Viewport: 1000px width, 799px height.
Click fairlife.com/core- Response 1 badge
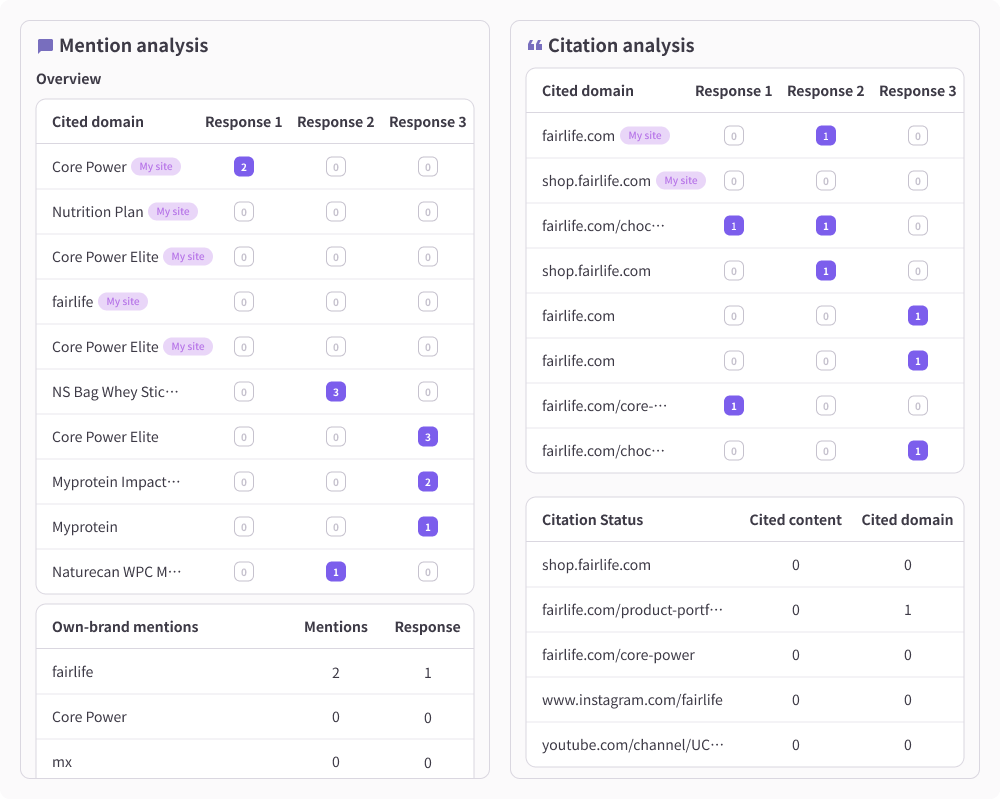734,406
